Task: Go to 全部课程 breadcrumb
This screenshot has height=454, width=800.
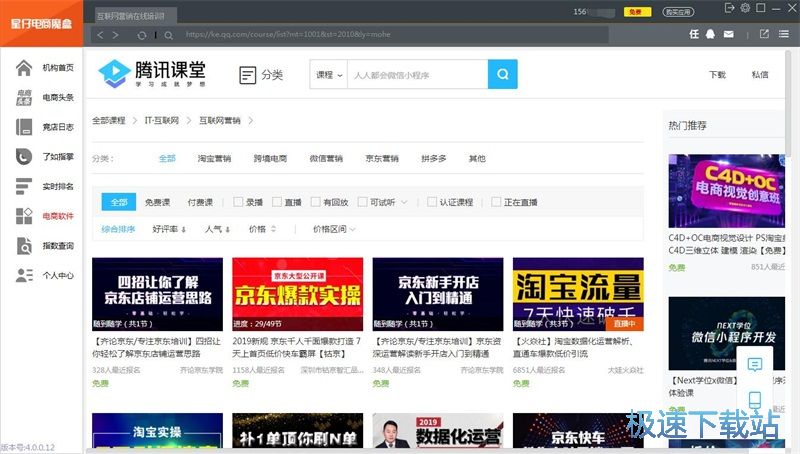Action: [x=109, y=120]
